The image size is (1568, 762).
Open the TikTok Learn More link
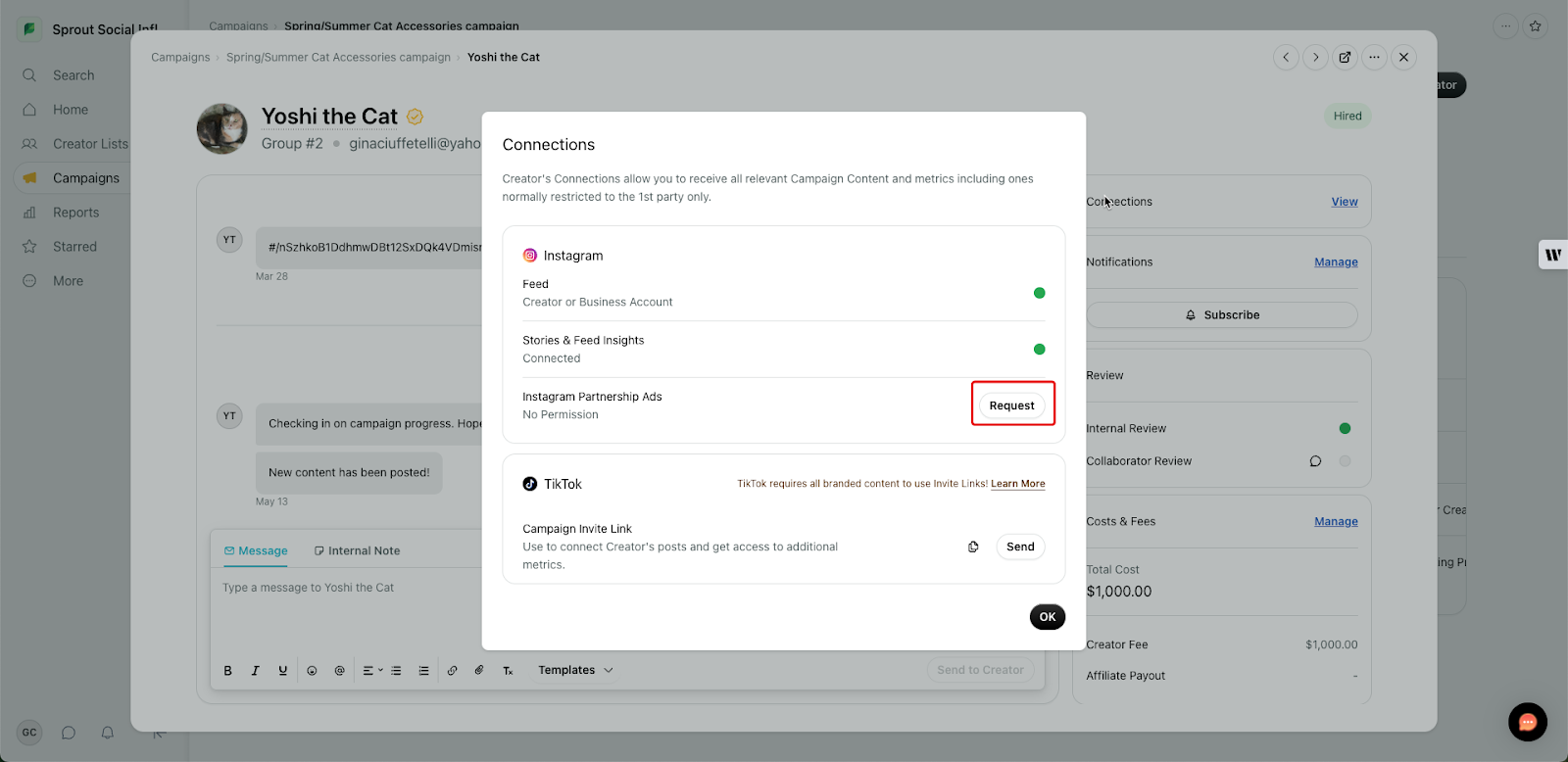[1018, 484]
